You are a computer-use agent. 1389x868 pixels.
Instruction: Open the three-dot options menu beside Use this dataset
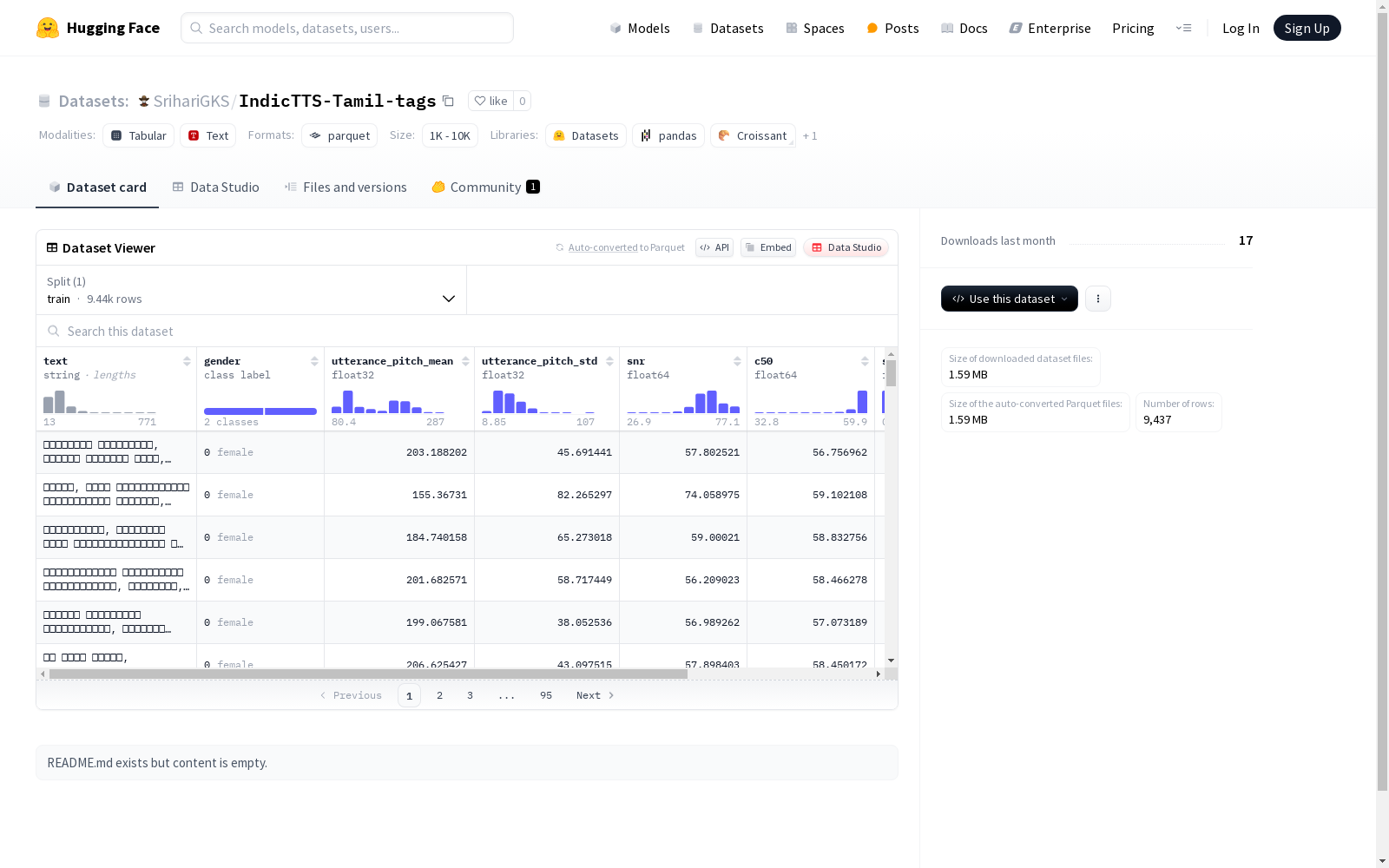[1098, 299]
